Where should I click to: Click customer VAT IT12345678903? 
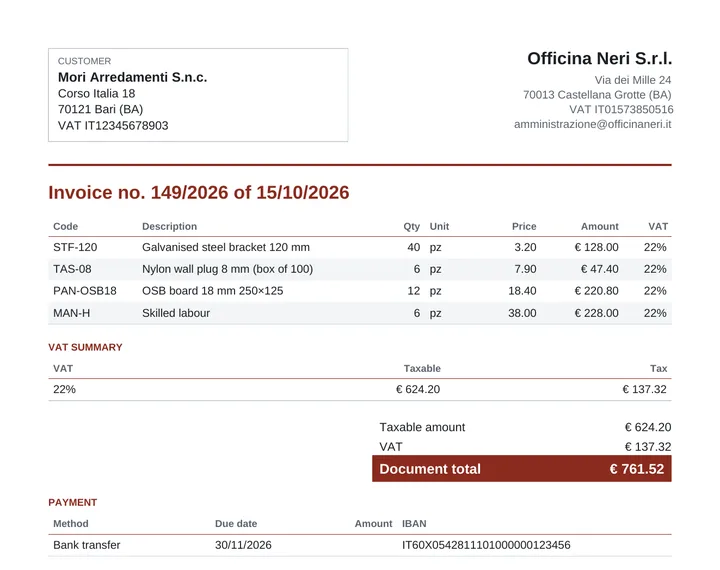coord(113,125)
